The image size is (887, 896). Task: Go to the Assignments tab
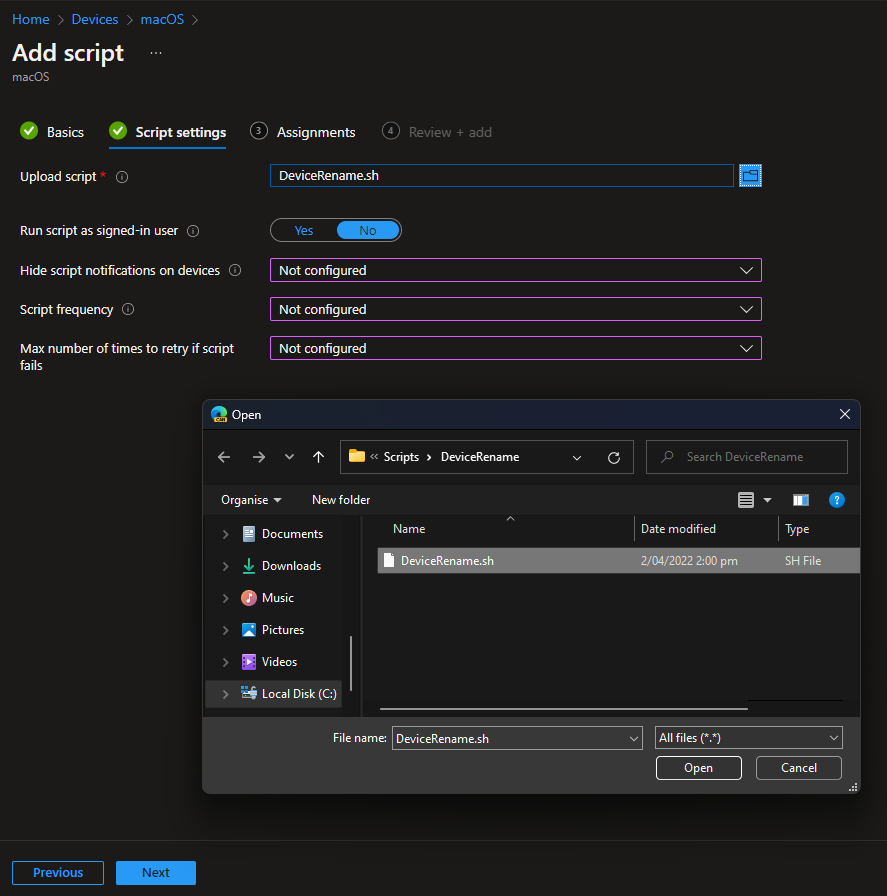tap(303, 132)
